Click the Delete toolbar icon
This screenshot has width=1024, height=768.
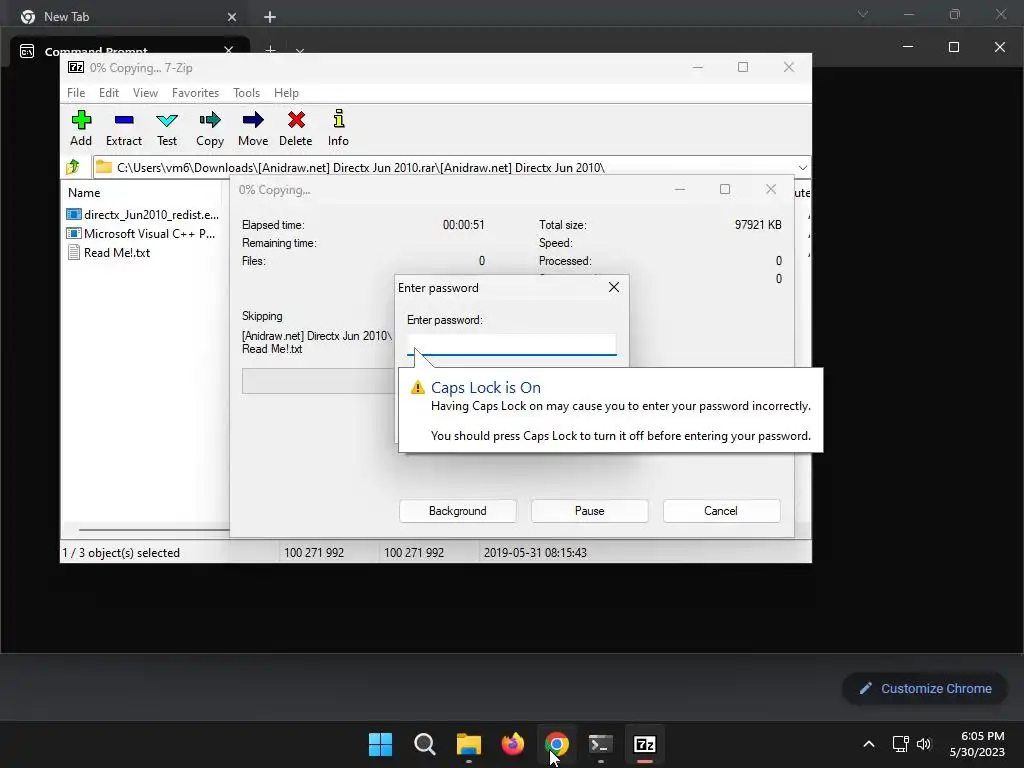296,120
